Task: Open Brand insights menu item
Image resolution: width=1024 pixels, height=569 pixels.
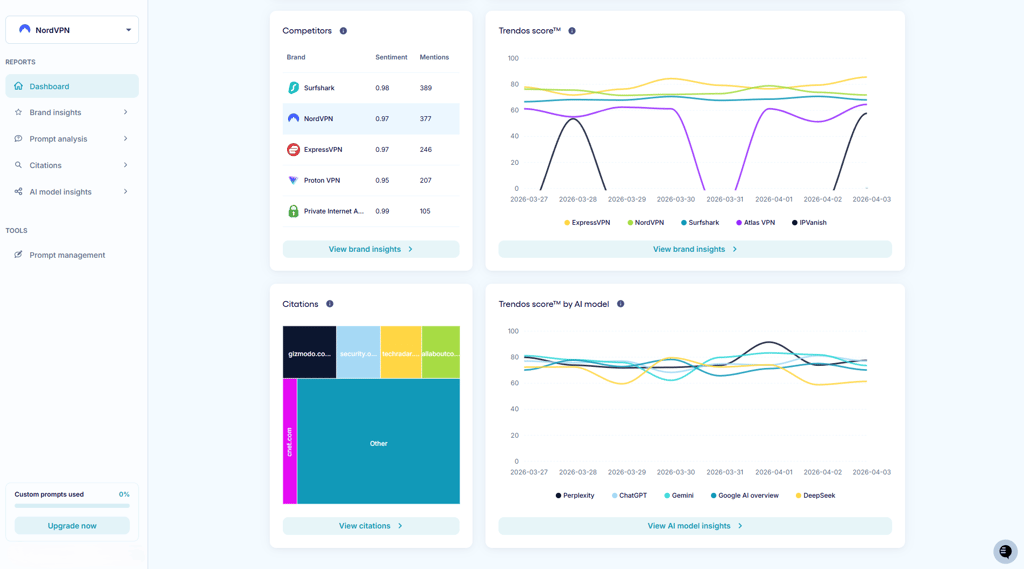Action: coord(72,112)
